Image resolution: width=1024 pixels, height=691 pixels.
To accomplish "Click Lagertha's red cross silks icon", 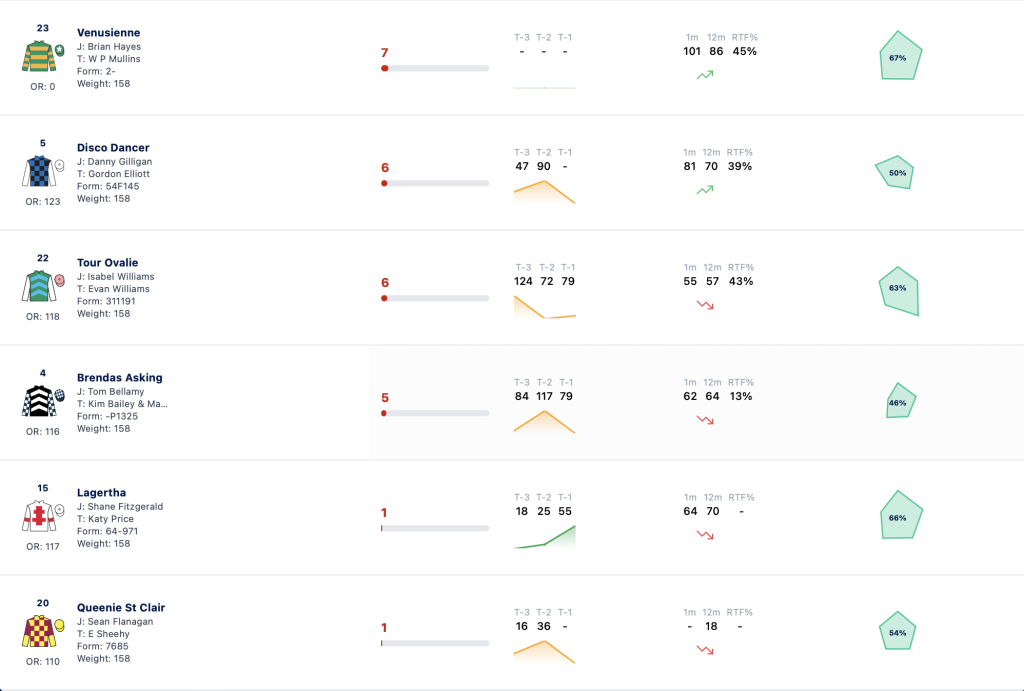I will click(42, 516).
